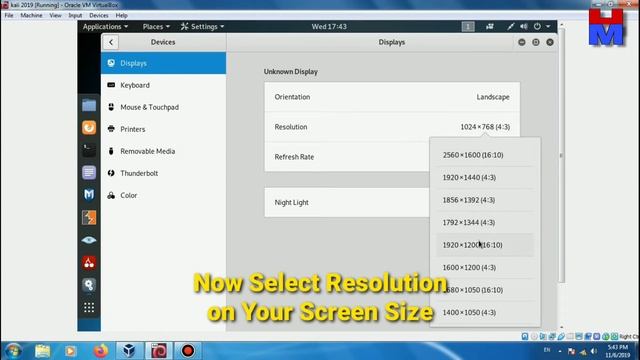The height and width of the screenshot is (360, 640).
Task: Choose 1920×1440 (4:3) resolution
Action: tap(485, 178)
